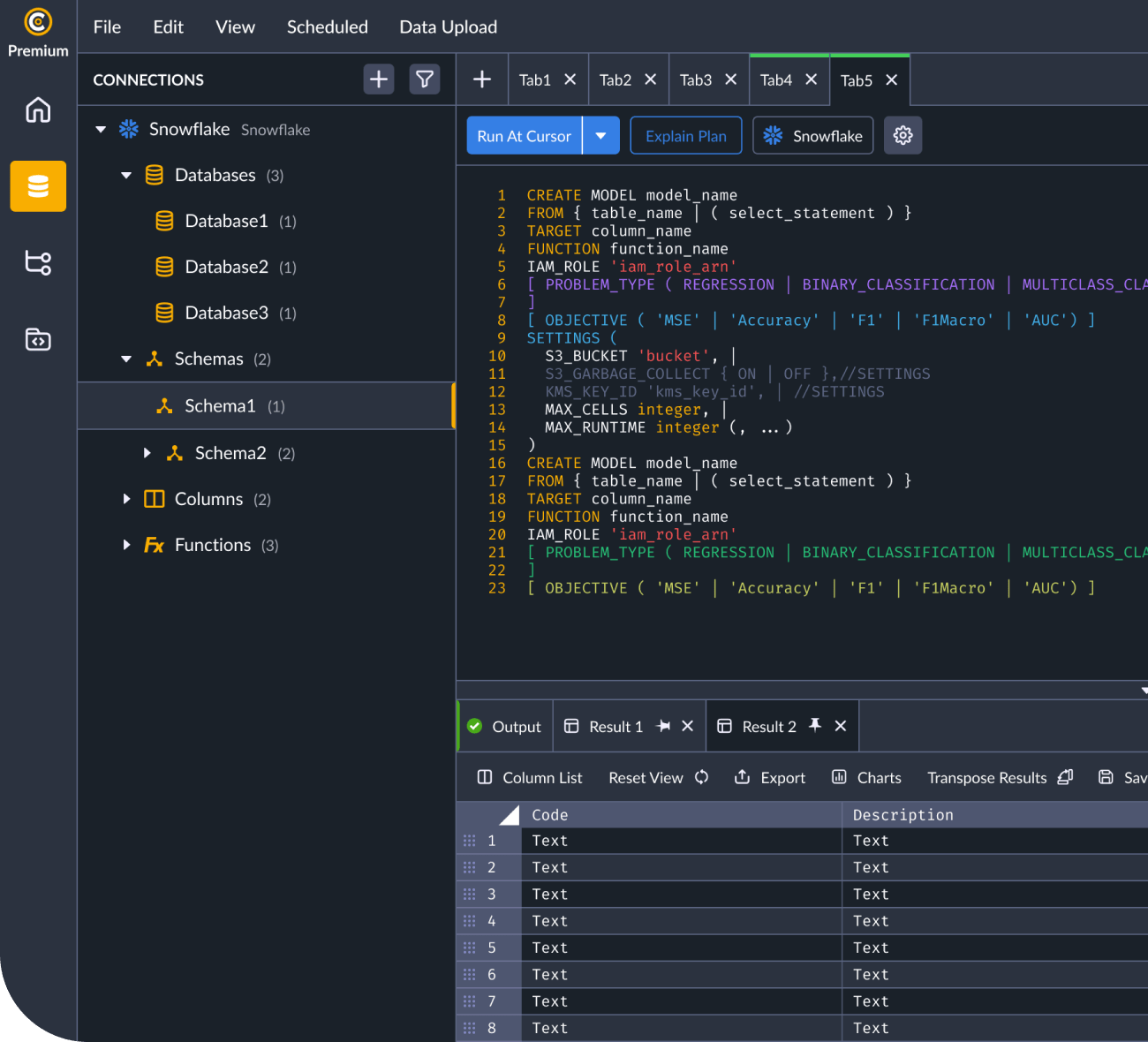Open the Home icon in sidebar

coord(38,110)
